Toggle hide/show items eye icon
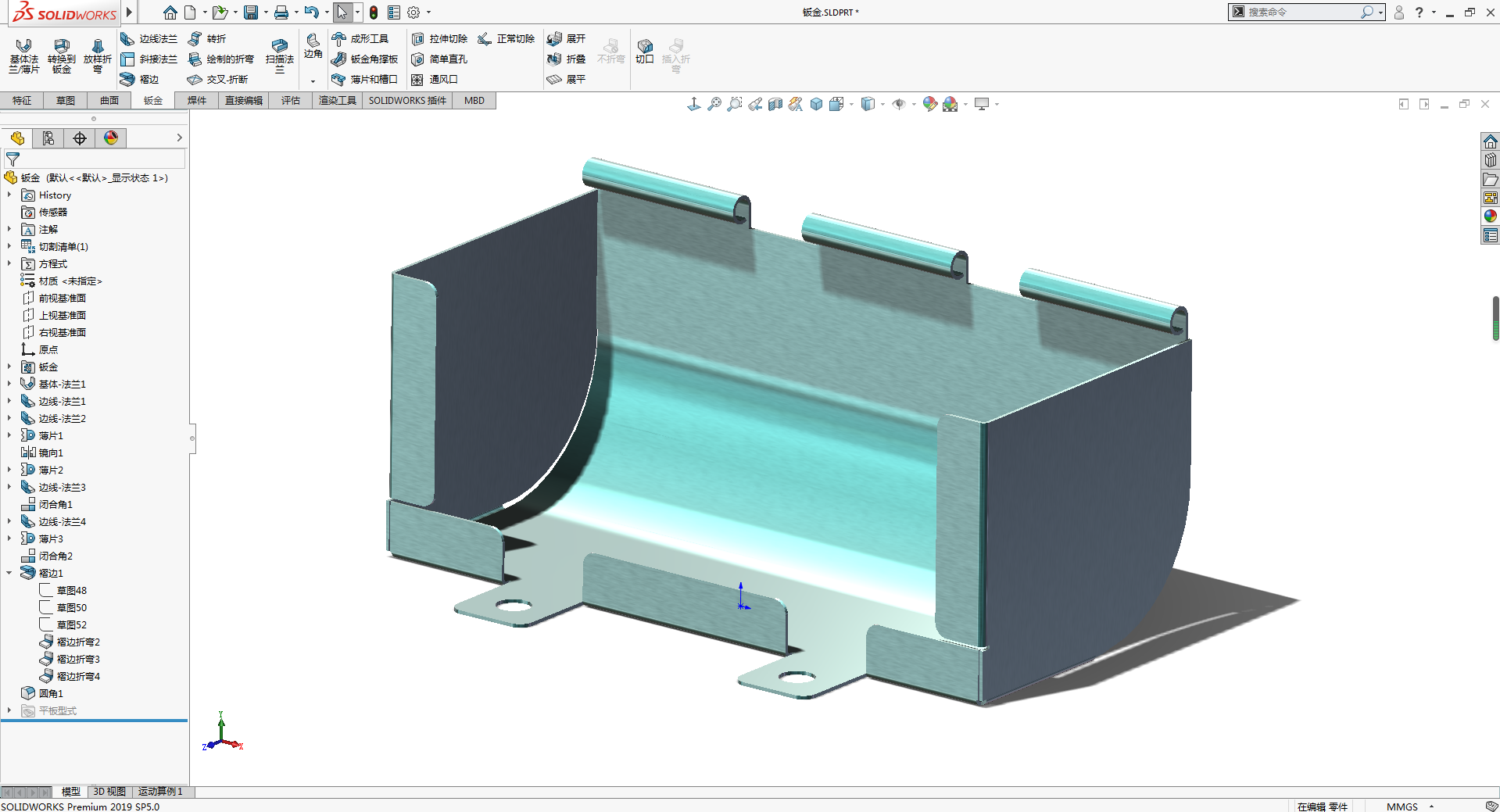Image resolution: width=1500 pixels, height=812 pixels. click(899, 104)
